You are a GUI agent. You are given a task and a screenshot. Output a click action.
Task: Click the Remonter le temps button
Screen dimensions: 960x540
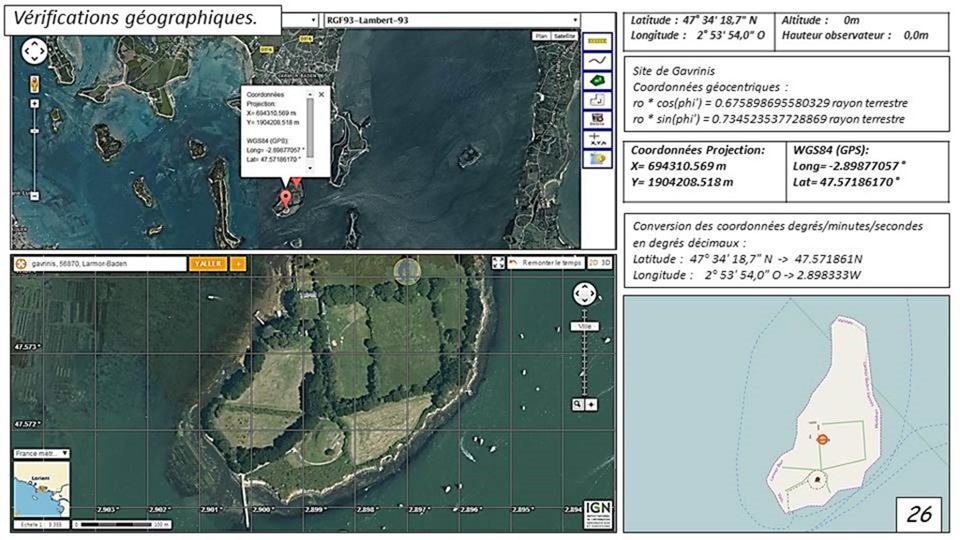(x=544, y=263)
